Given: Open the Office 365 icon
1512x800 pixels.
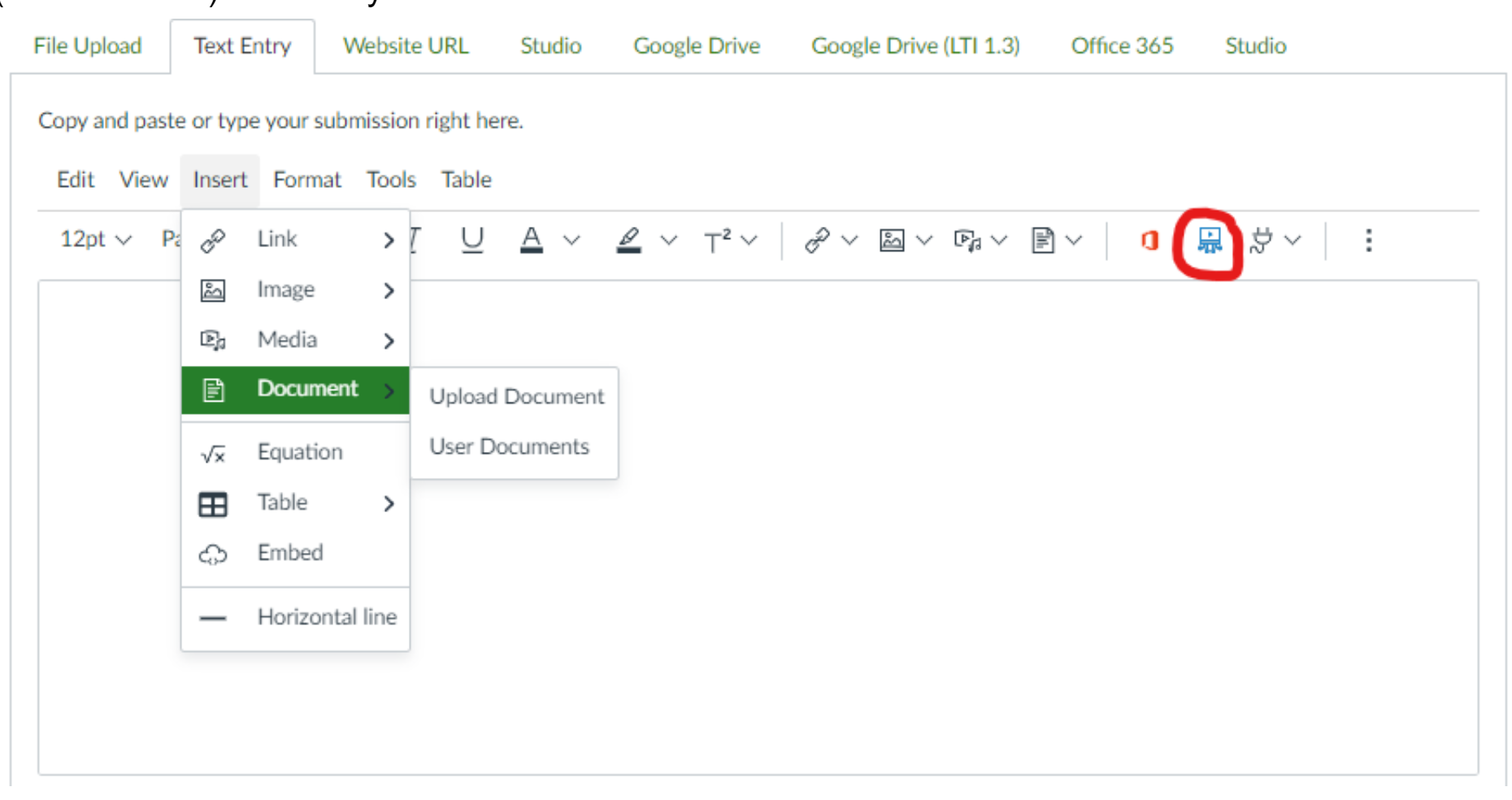Looking at the screenshot, I should coord(1149,241).
